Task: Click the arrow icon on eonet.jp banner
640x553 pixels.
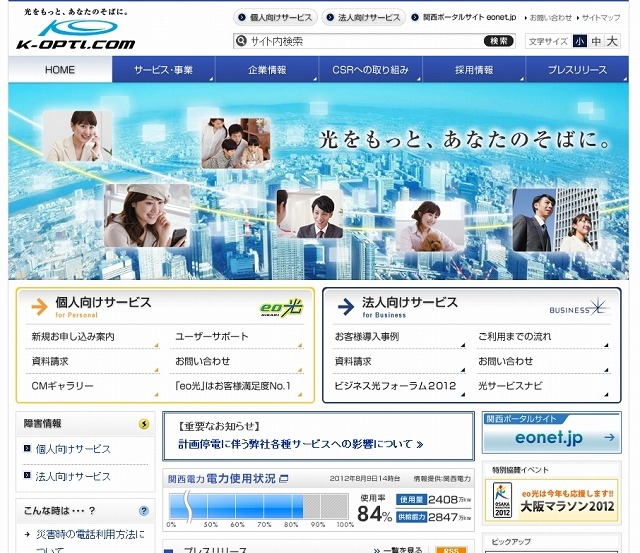Action: pos(609,438)
